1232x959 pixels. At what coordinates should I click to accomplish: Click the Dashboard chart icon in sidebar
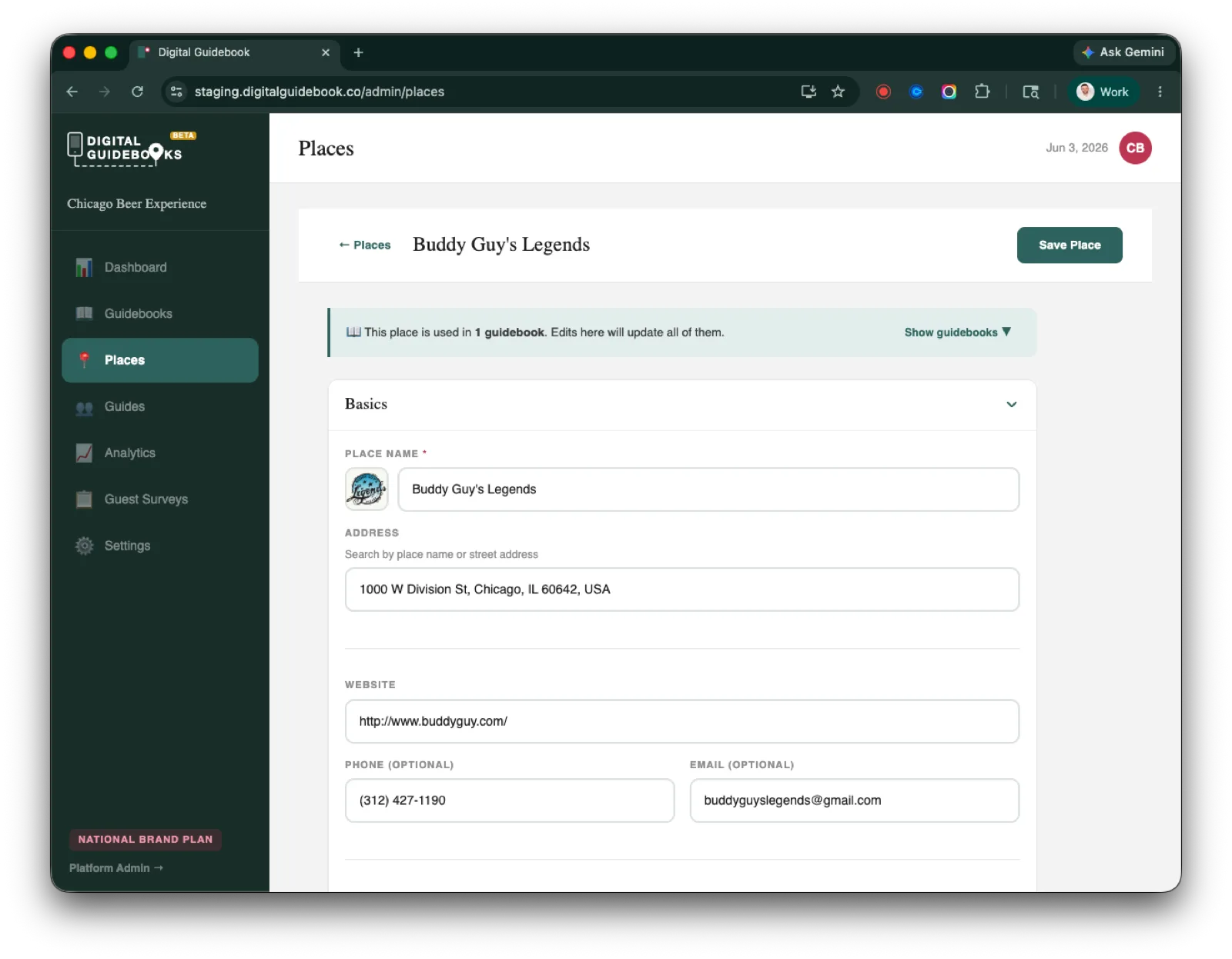click(84, 267)
